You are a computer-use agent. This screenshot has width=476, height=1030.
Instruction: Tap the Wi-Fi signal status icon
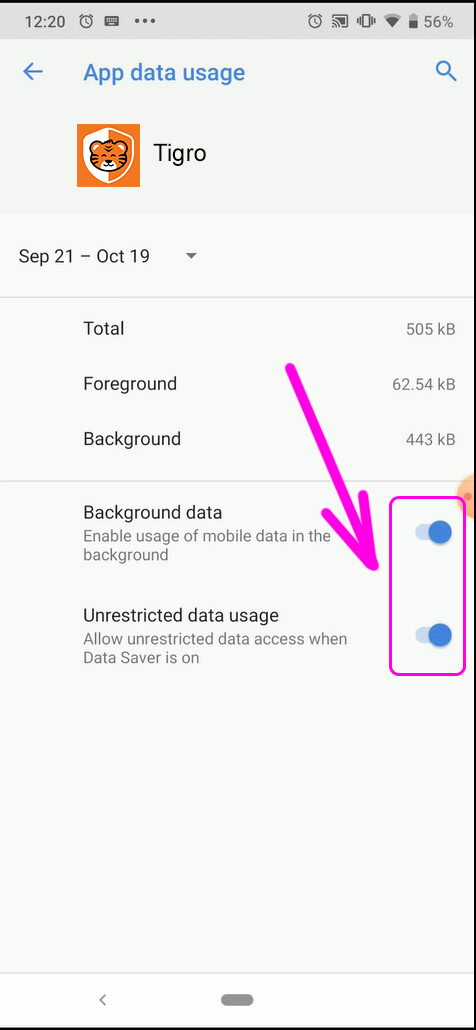(393, 22)
